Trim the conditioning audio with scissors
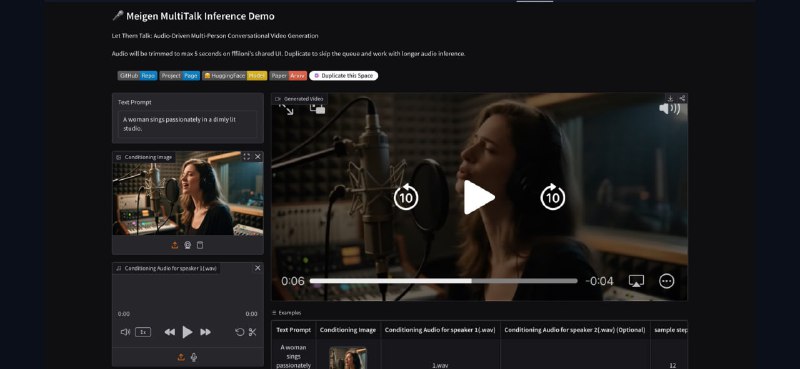Screen dimensions: 800x369 pos(253,332)
